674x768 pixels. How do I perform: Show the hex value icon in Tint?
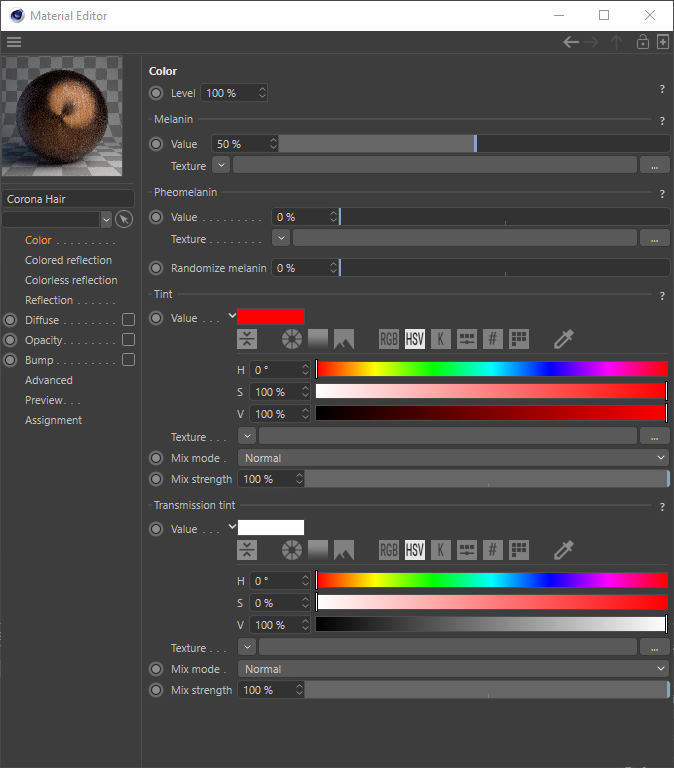coord(493,339)
